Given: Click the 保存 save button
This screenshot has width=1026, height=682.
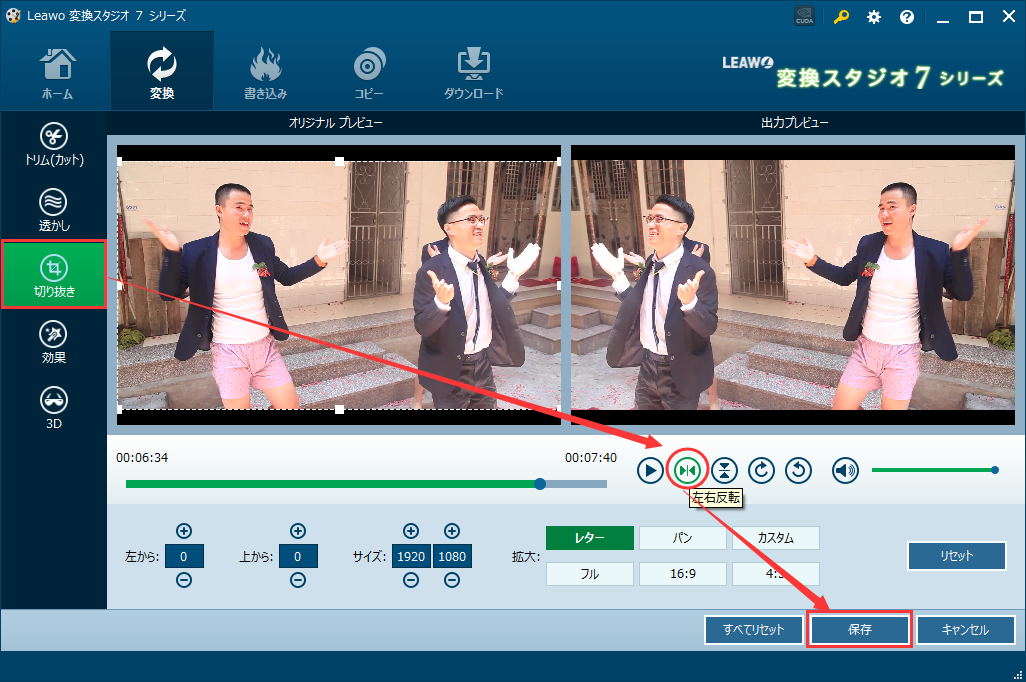Looking at the screenshot, I should coord(859,630).
